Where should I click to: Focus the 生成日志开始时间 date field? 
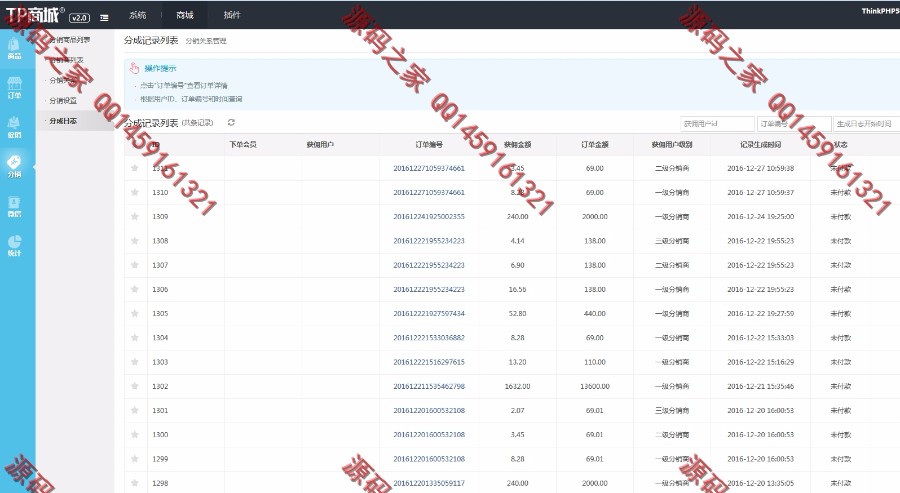click(x=867, y=123)
